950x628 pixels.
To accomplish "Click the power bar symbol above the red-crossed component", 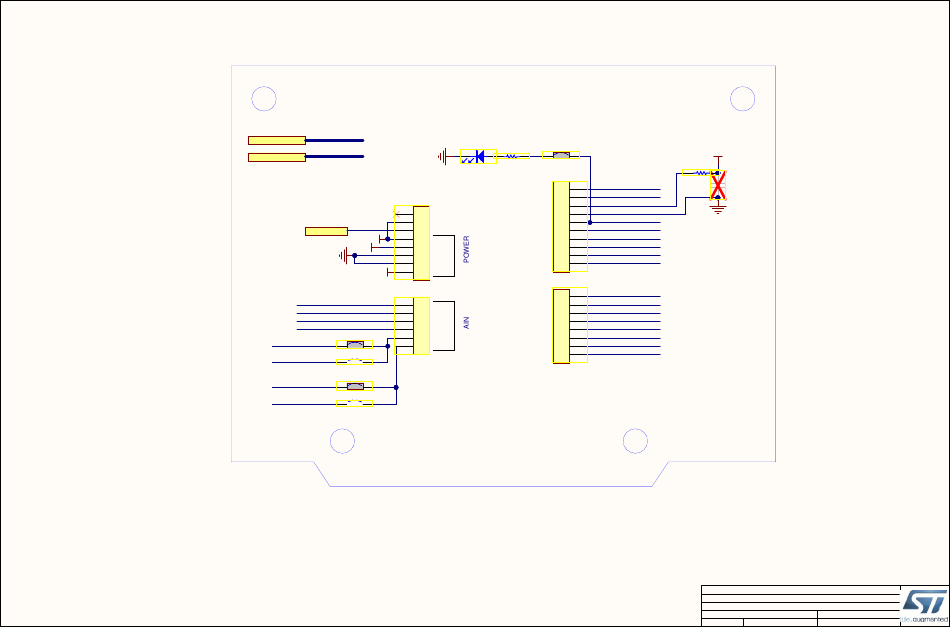I will [718, 159].
